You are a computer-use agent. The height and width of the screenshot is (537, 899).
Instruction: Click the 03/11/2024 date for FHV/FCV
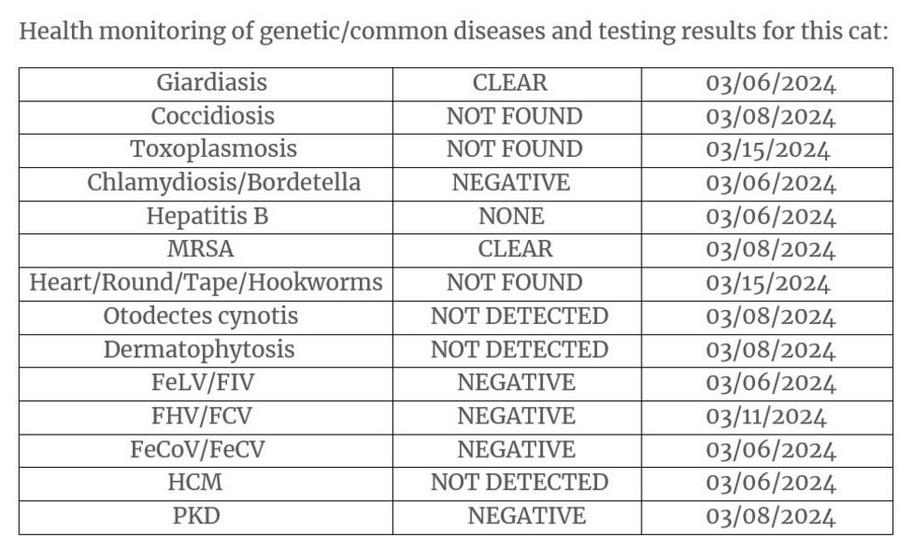767,416
